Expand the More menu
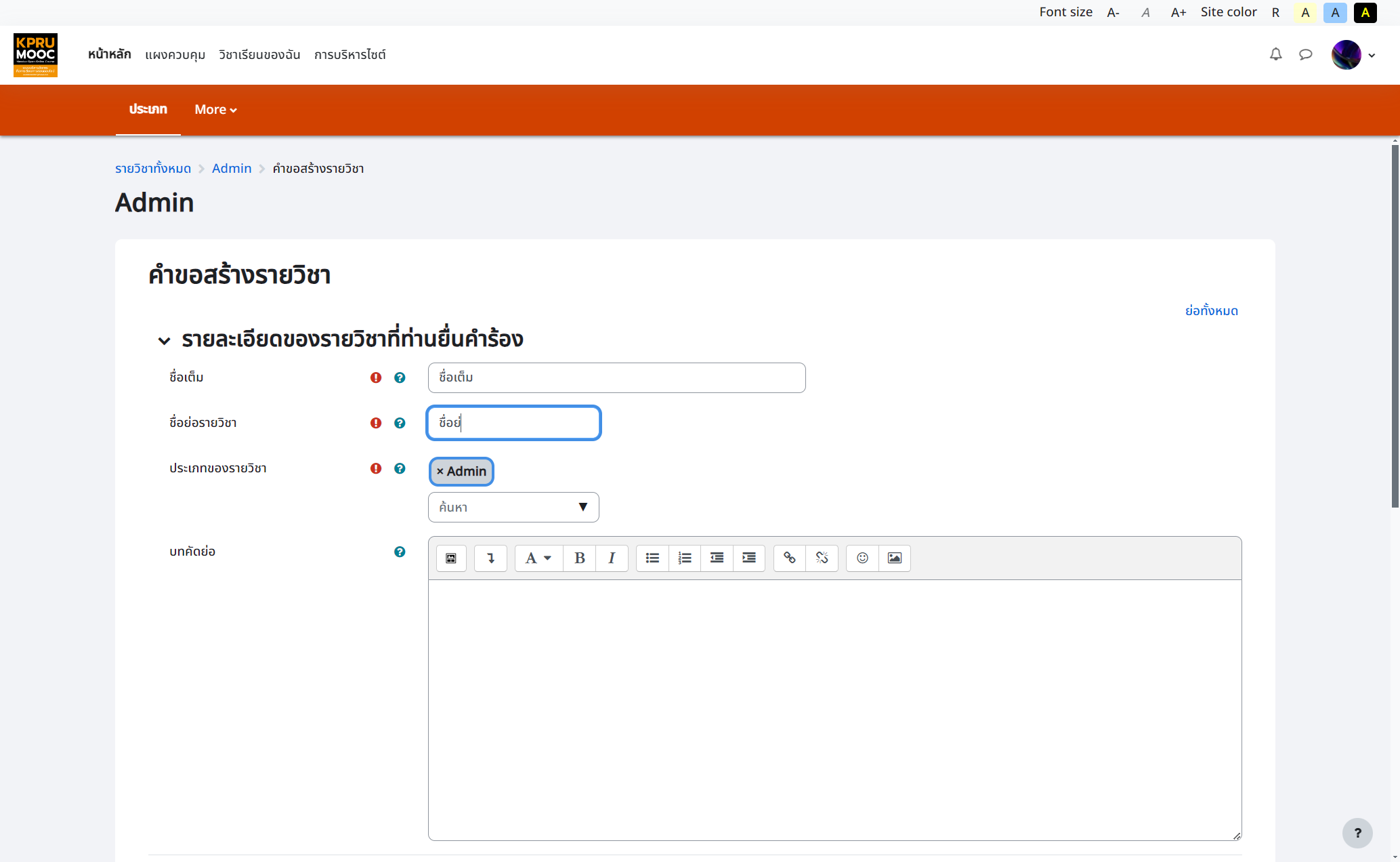The height and width of the screenshot is (862, 1400). click(x=215, y=109)
